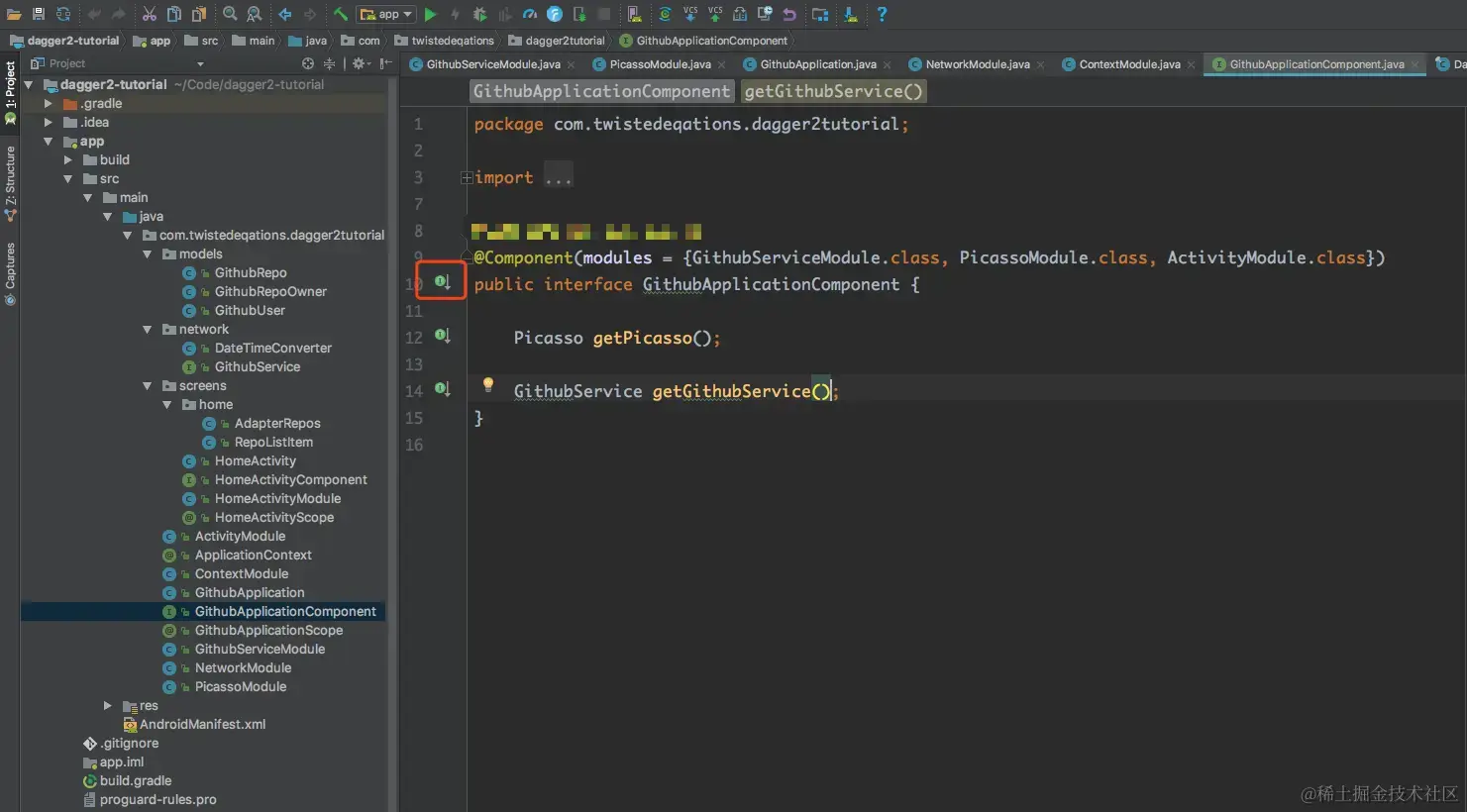Close the NetworkModule.java tab
Screen dimensions: 1467x812
(1040, 65)
